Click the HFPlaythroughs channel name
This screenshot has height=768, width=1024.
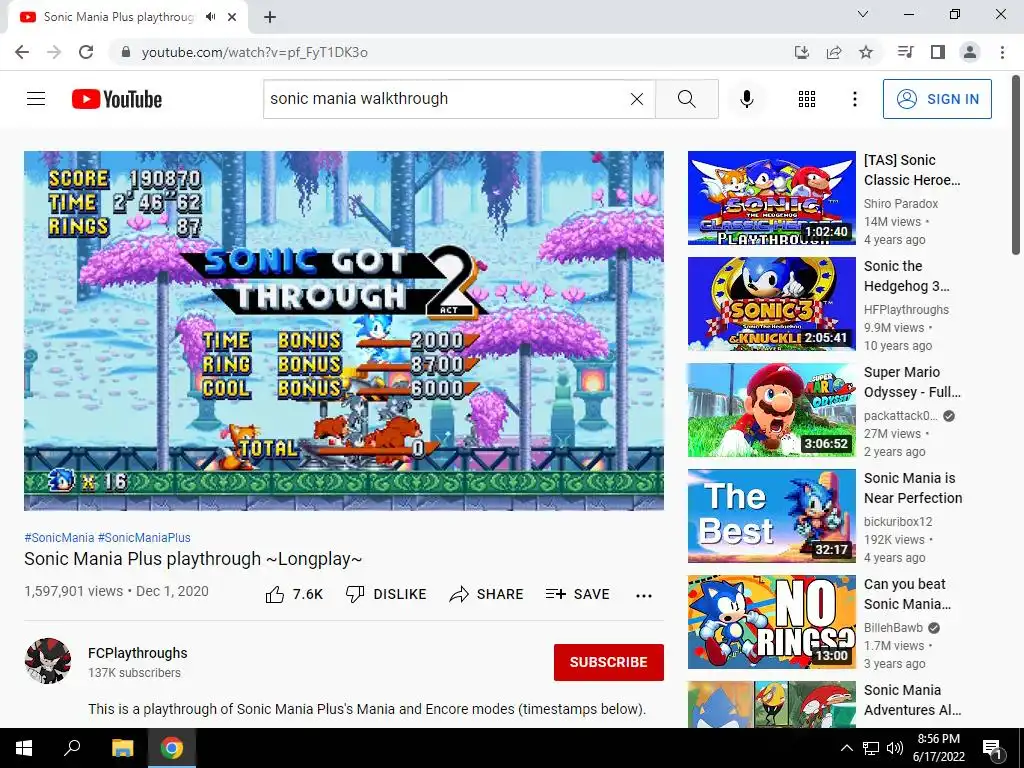click(x=906, y=310)
